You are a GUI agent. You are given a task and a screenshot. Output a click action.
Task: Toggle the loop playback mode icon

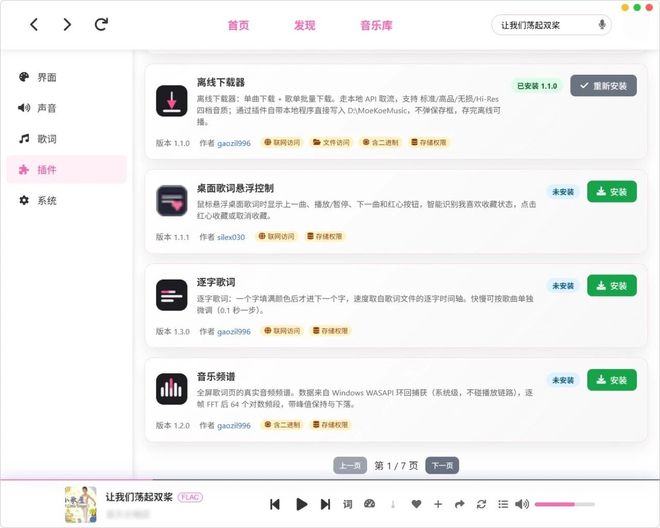click(x=481, y=504)
